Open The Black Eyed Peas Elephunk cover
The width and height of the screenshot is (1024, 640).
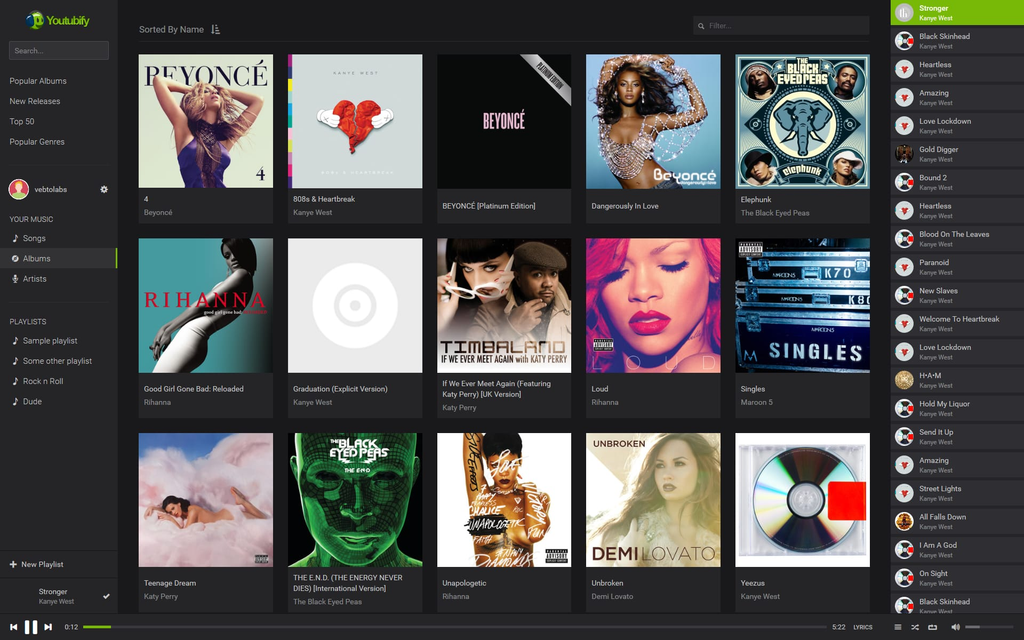tap(803, 121)
